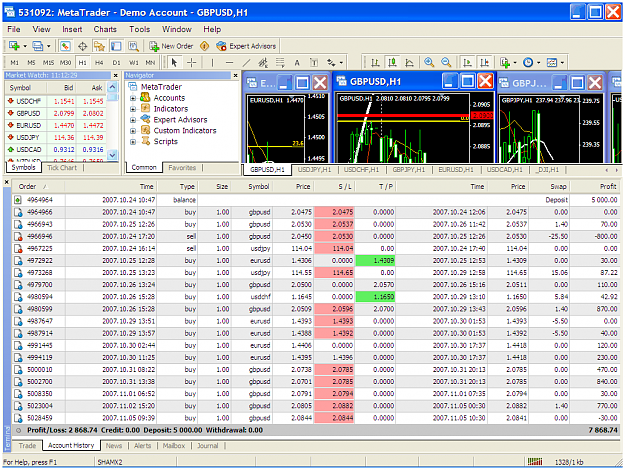Open the Insert menu
The image size is (625, 470).
pos(72,29)
